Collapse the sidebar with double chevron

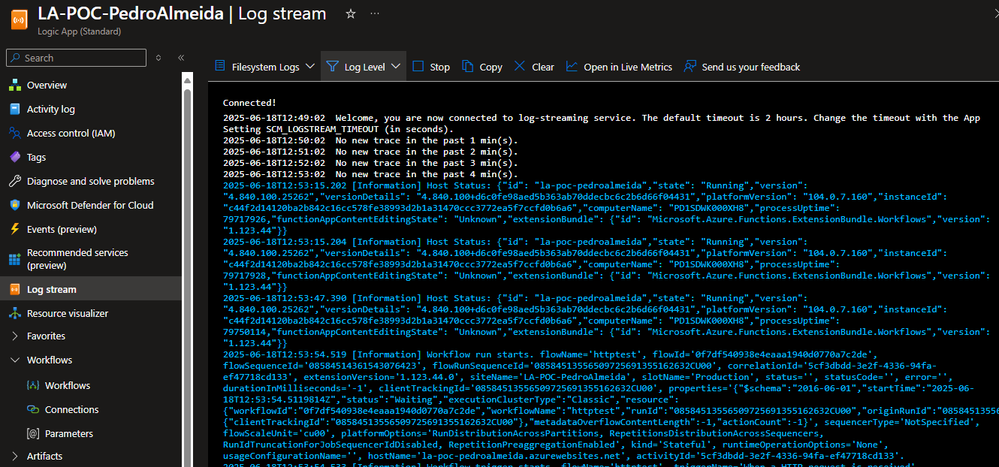[181, 57]
